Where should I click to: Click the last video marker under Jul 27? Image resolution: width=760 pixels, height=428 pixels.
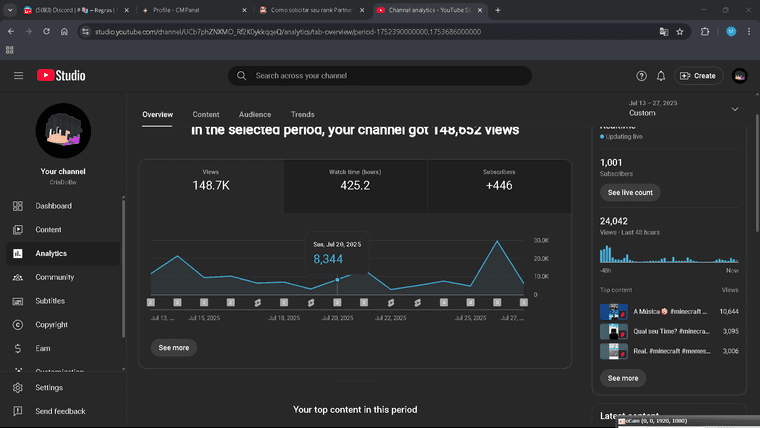click(x=523, y=302)
